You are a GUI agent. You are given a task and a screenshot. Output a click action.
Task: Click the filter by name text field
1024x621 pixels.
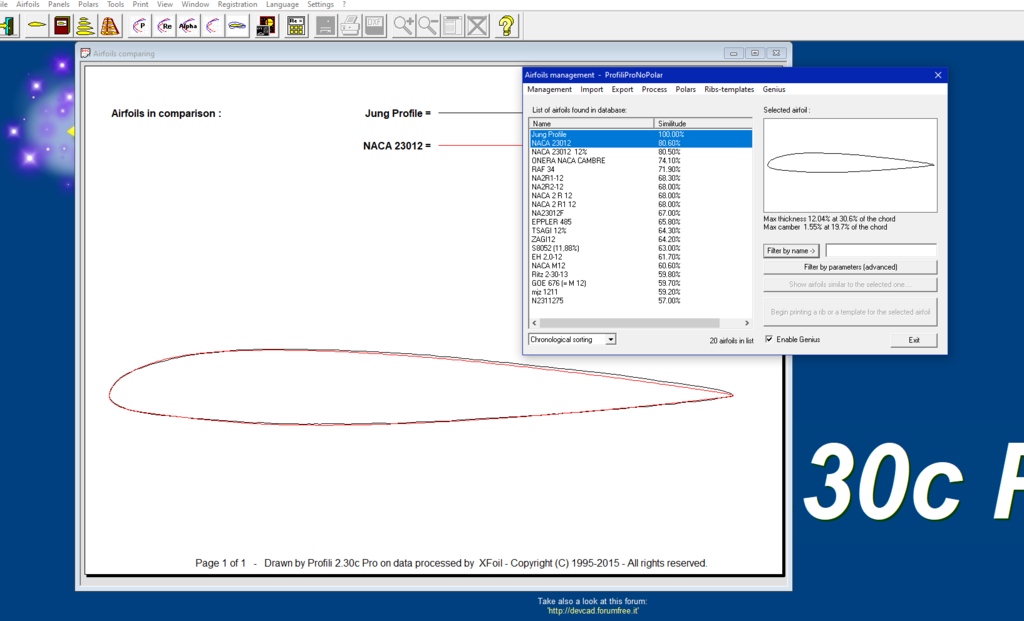pos(881,250)
